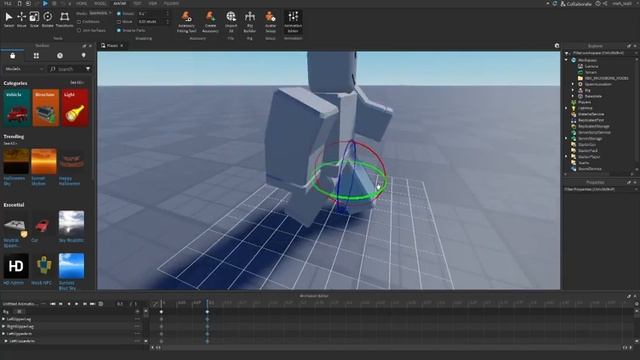Jump to the last animation frame

coord(93,304)
